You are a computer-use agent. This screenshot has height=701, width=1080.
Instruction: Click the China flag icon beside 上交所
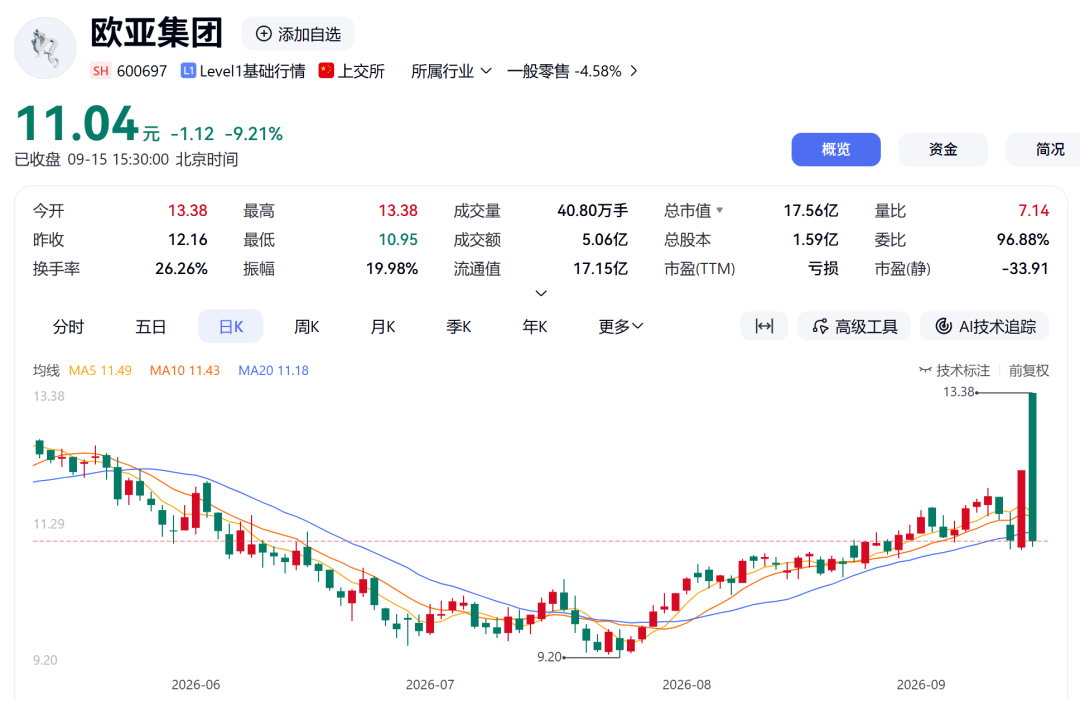[x=326, y=70]
